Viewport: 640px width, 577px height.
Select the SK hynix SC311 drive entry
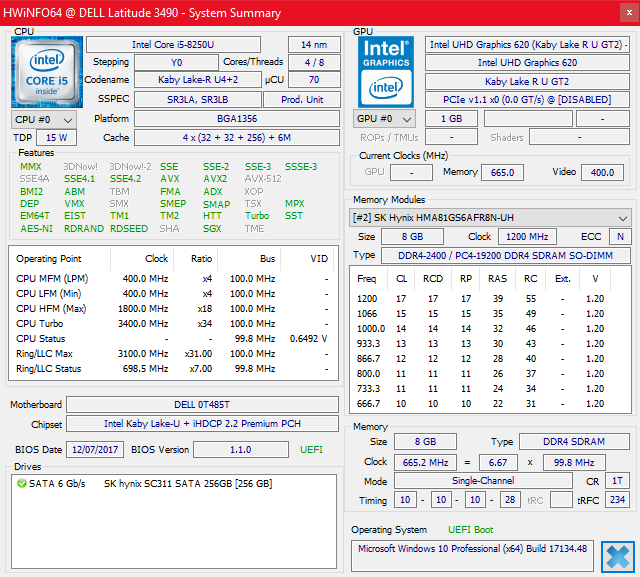[188, 483]
